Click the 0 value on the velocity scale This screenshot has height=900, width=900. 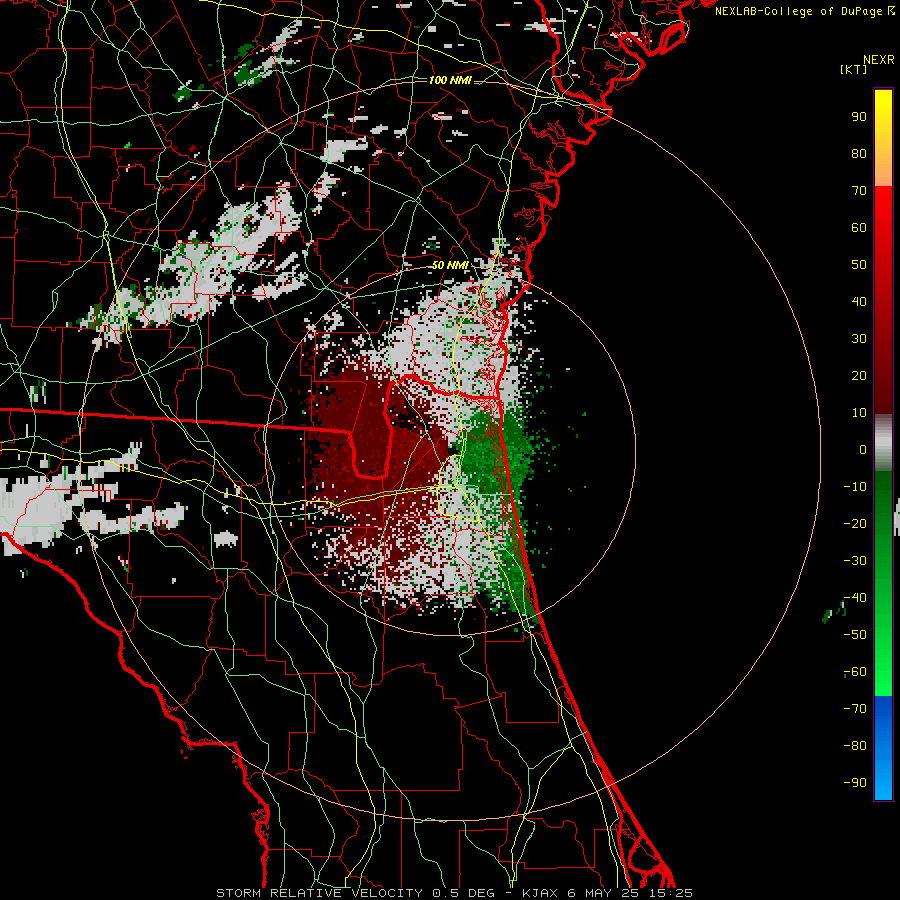tap(863, 450)
